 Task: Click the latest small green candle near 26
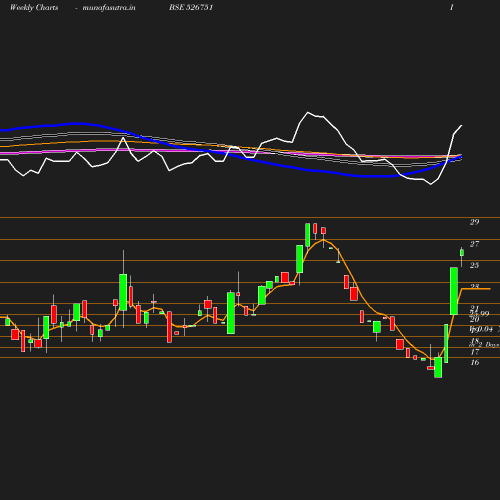click(462, 253)
